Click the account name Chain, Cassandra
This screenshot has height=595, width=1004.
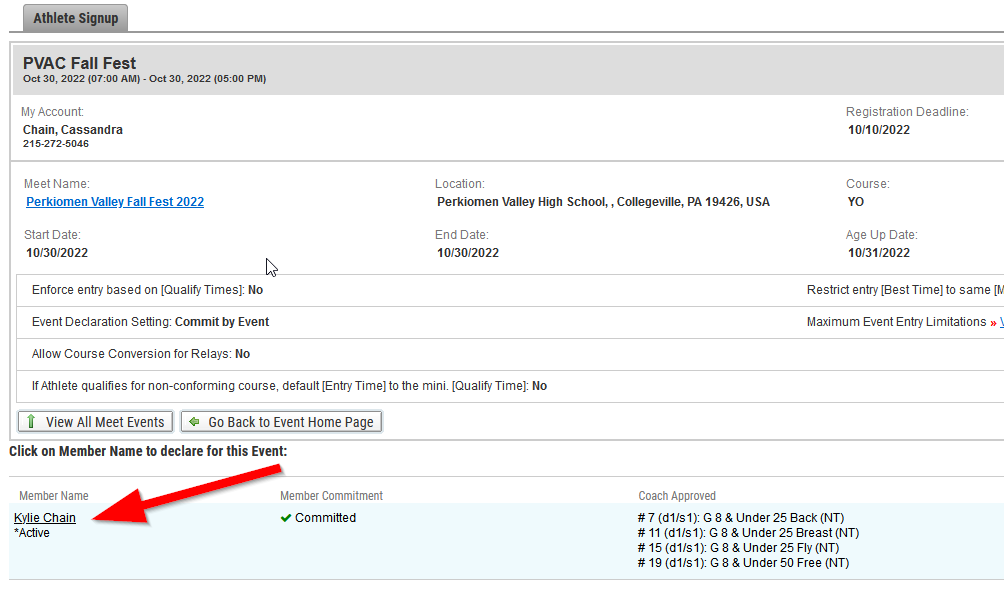coord(73,130)
